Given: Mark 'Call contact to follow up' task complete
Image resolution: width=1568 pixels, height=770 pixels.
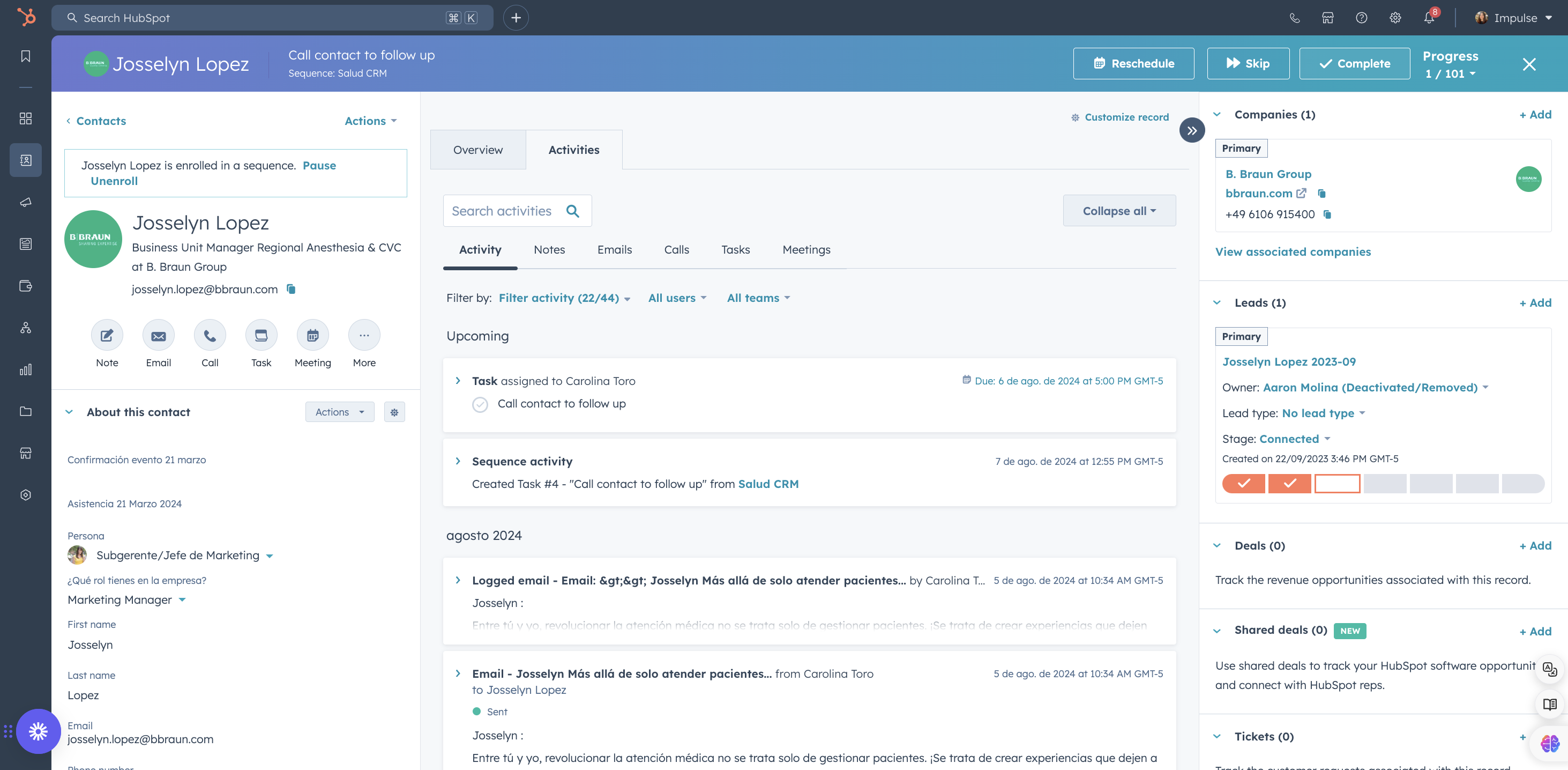Looking at the screenshot, I should click(480, 404).
